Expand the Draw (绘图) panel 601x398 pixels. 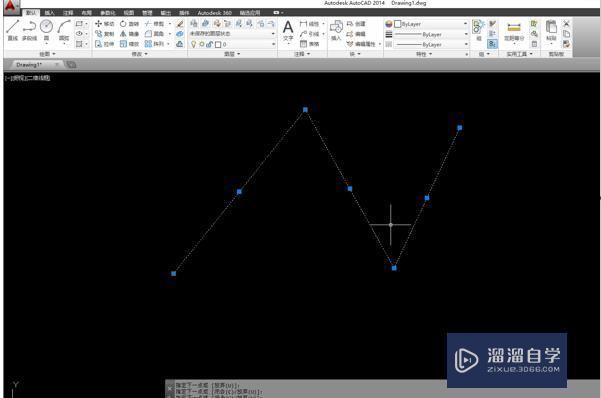coord(48,54)
